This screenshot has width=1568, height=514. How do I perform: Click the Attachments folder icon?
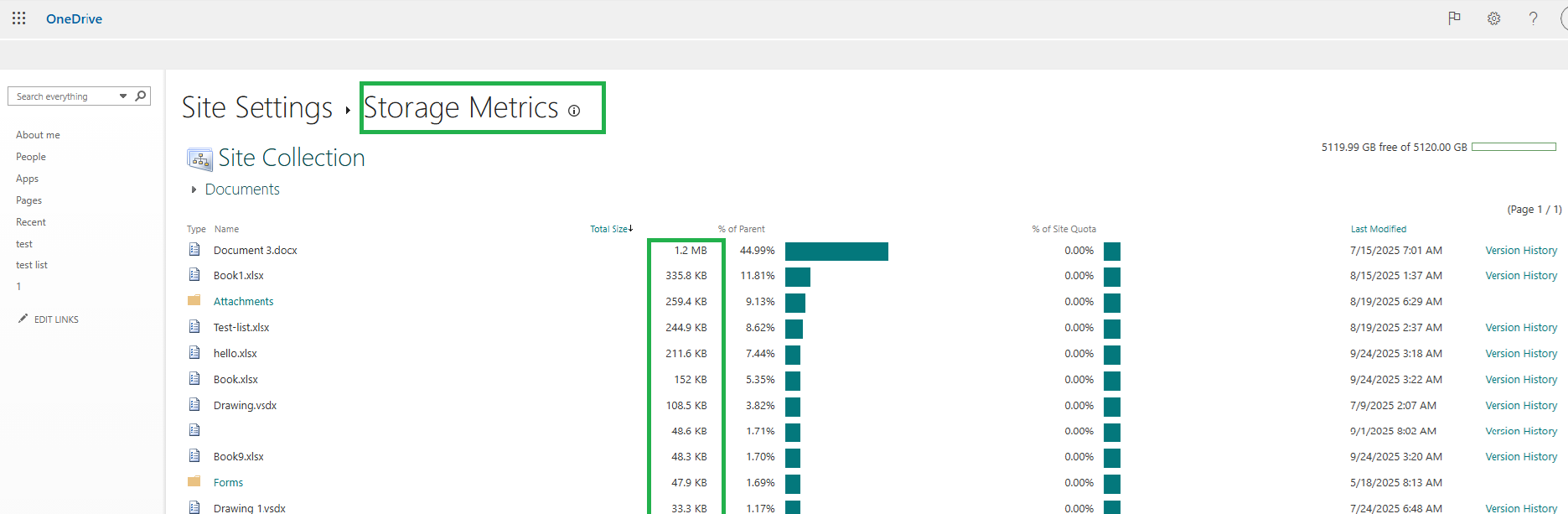click(194, 300)
